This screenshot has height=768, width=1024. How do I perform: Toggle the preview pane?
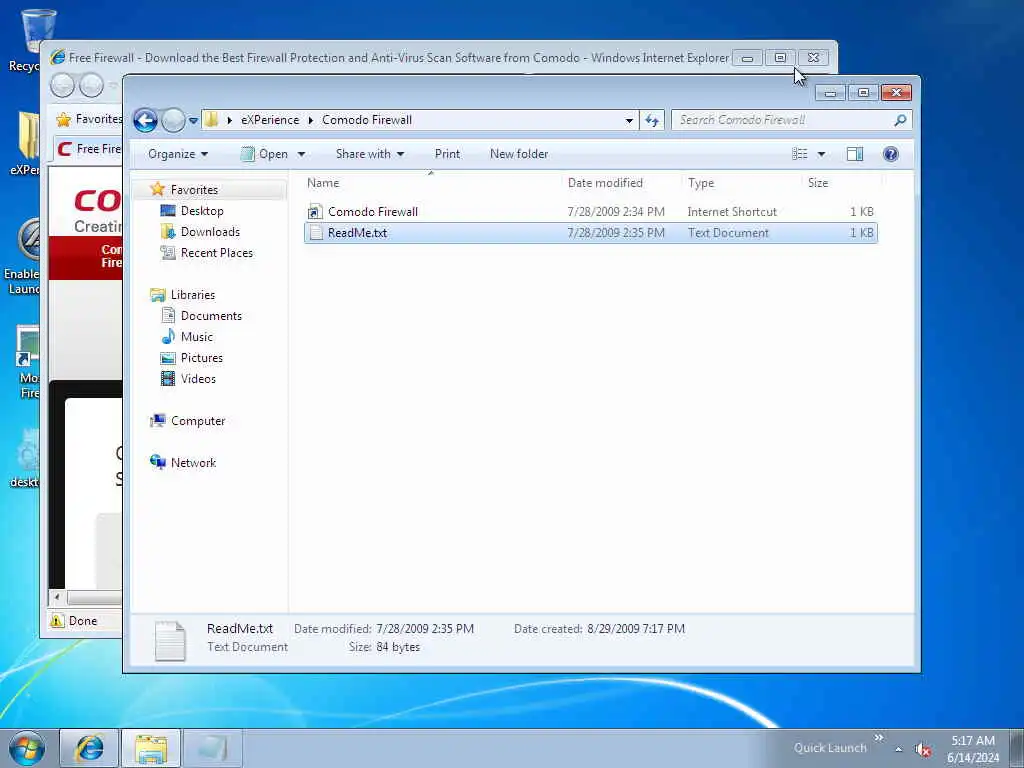click(855, 154)
